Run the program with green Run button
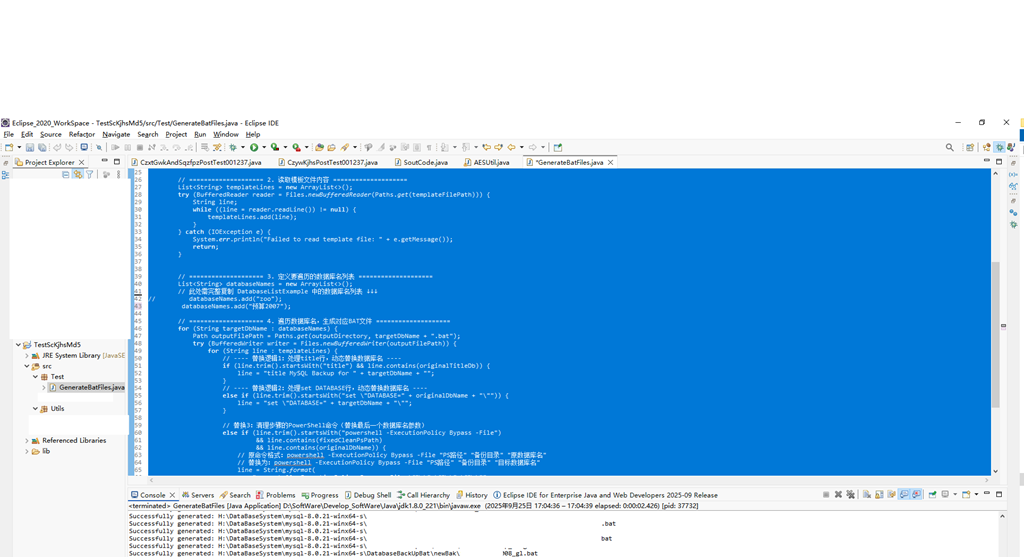This screenshot has height=557, width=1024. tap(254, 147)
